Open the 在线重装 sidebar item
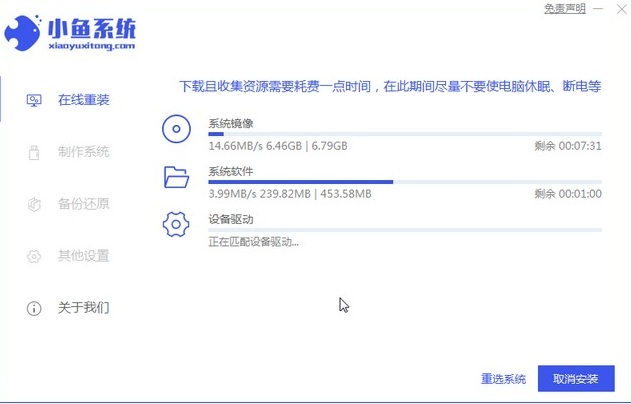This screenshot has height=404, width=631. 83,100
